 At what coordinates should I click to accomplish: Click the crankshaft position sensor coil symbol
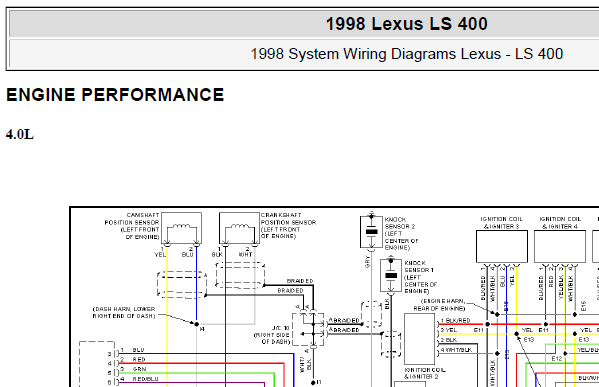point(240,228)
